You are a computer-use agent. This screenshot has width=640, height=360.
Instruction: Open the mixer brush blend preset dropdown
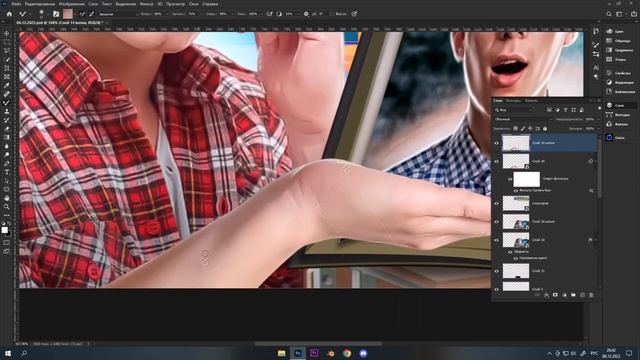point(118,14)
